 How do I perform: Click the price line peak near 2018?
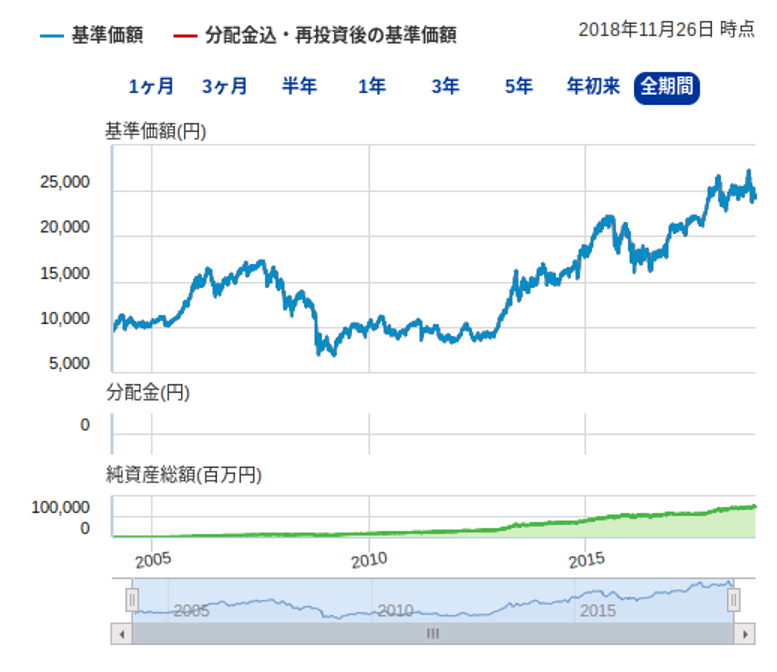coord(748,173)
